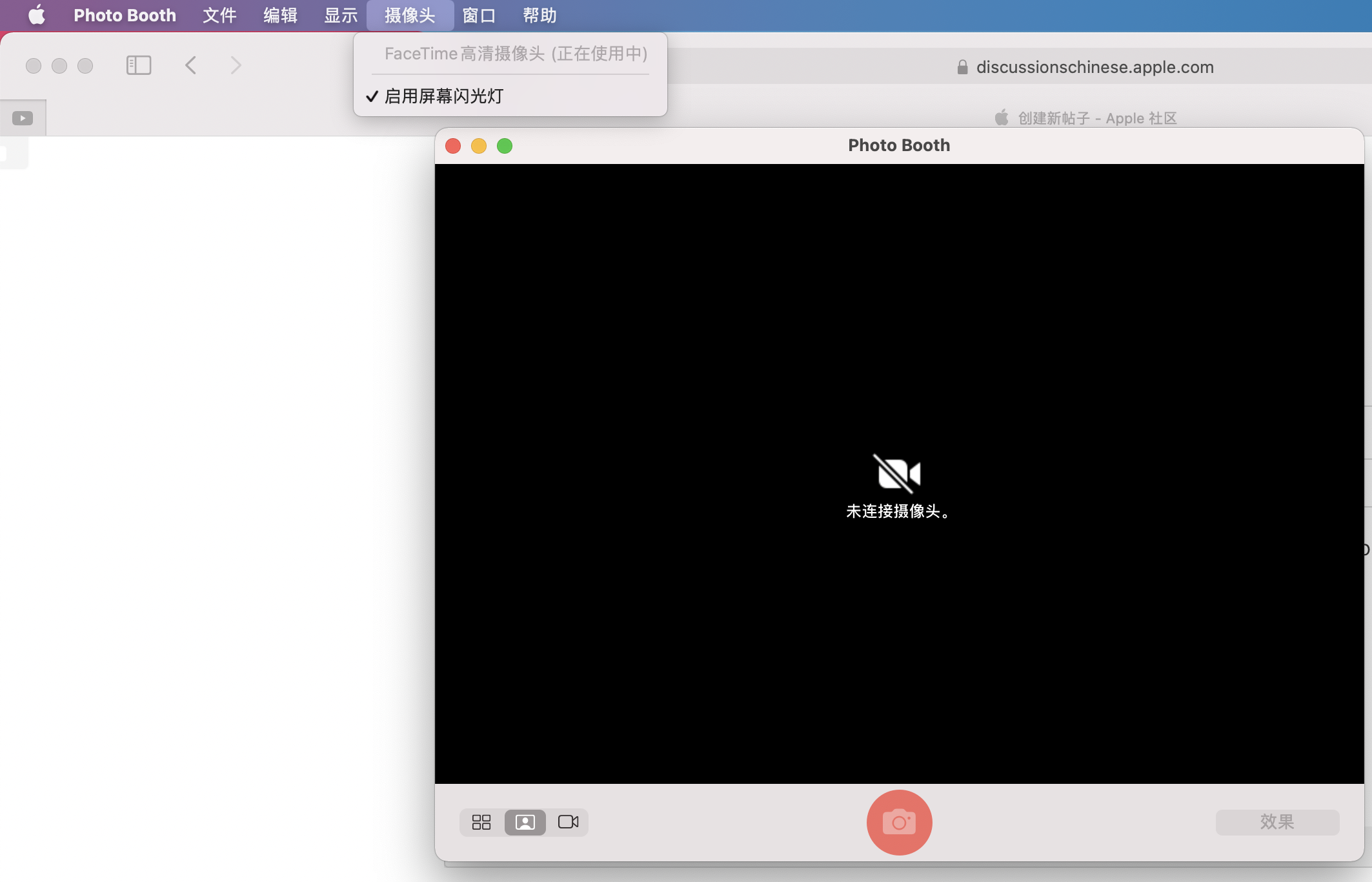
Task: Click the pinned video tab icon
Action: [x=23, y=118]
